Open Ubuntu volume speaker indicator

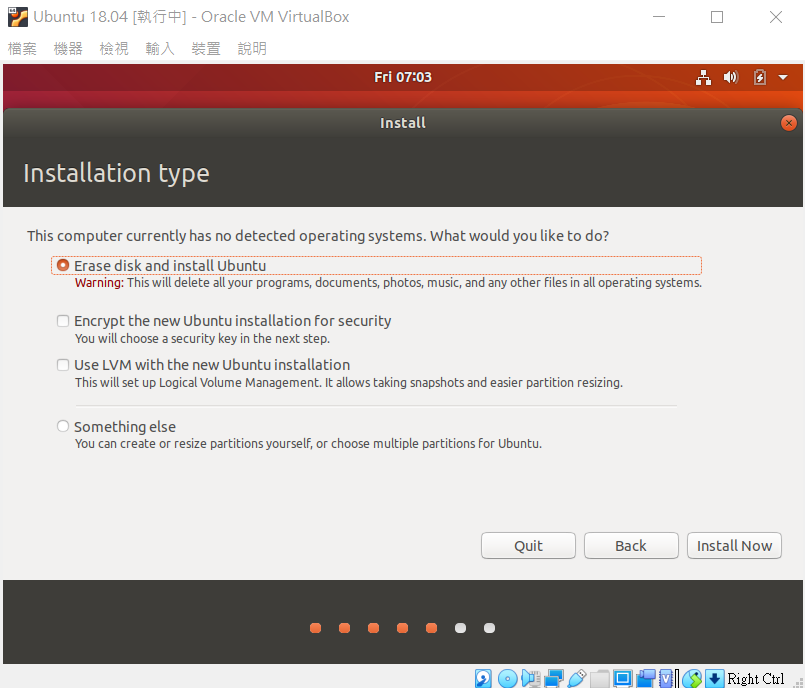(x=731, y=78)
